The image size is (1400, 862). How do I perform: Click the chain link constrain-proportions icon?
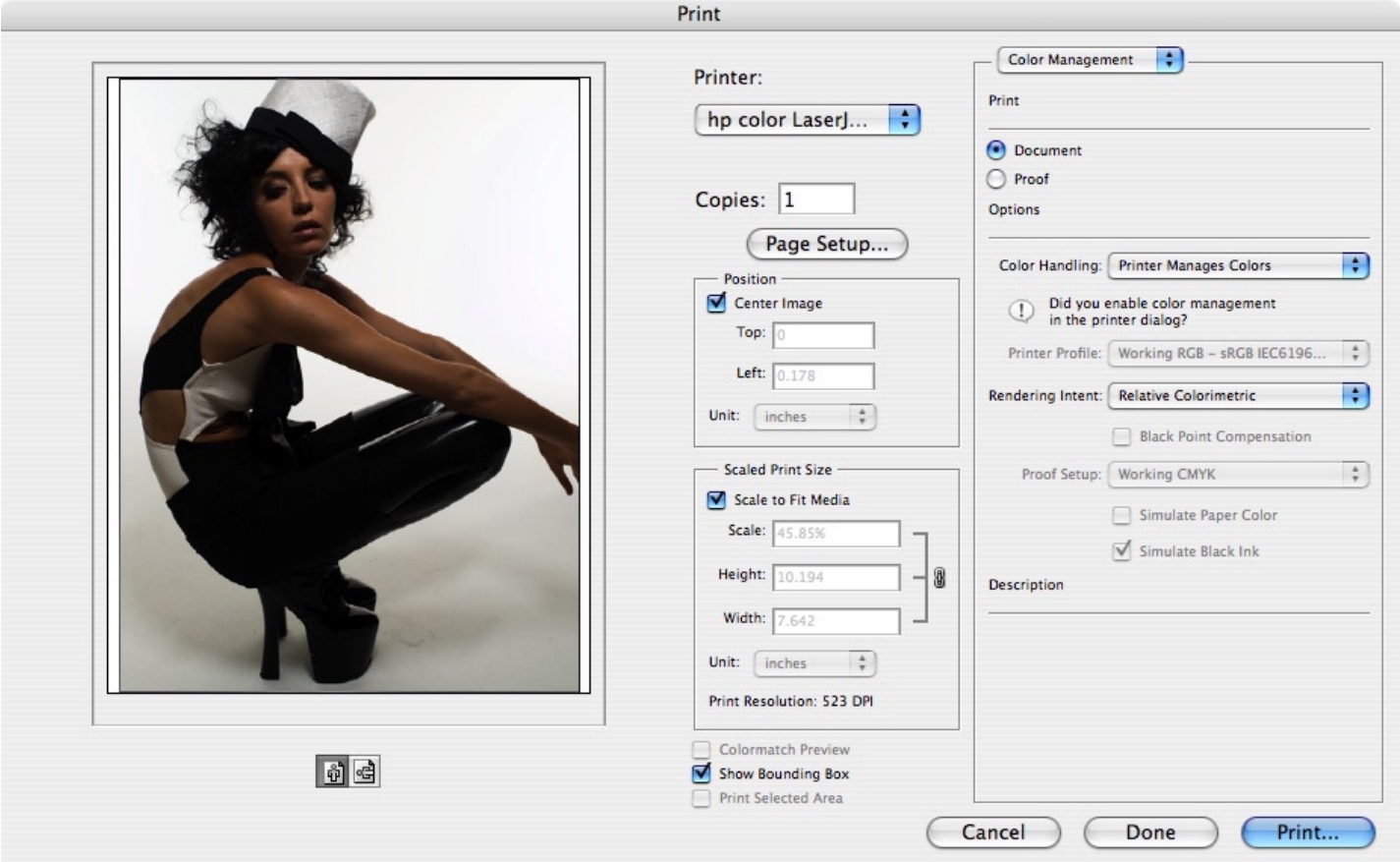click(939, 578)
